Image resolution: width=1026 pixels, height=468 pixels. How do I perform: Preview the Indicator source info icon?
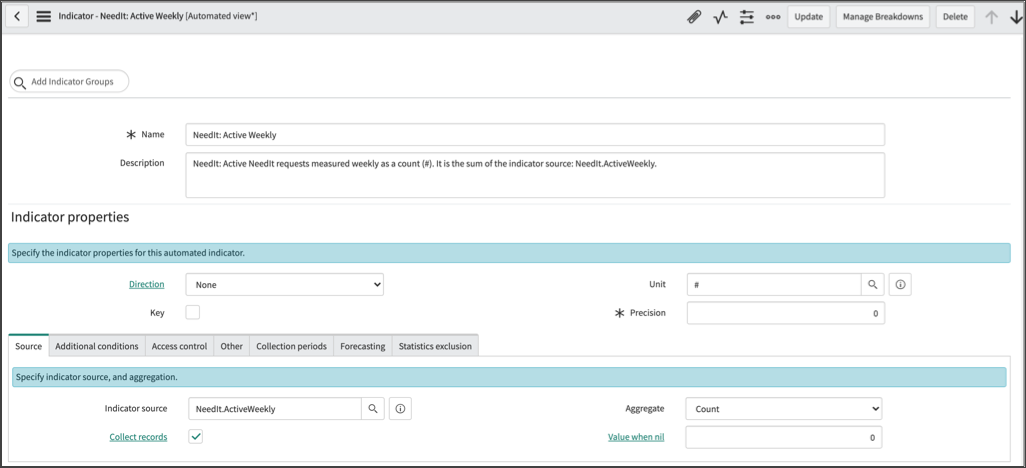pos(400,408)
